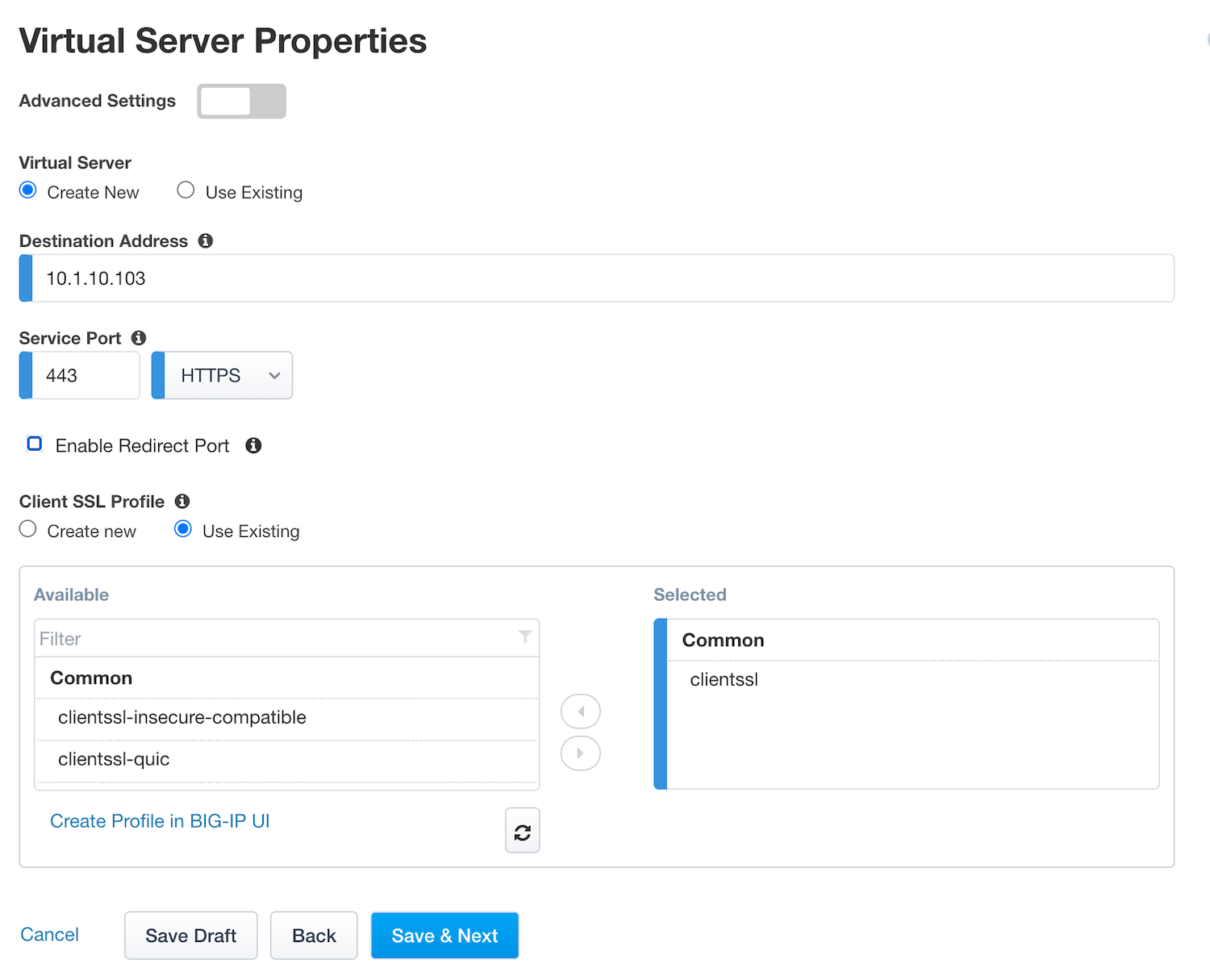1210x980 pixels.
Task: Click the move-right arrow between lists
Action: point(581,753)
